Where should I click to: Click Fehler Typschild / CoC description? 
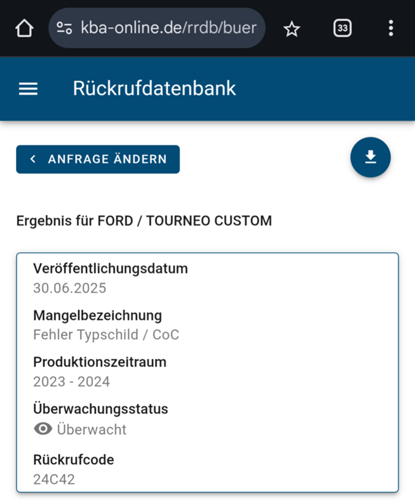pyautogui.click(x=106, y=335)
